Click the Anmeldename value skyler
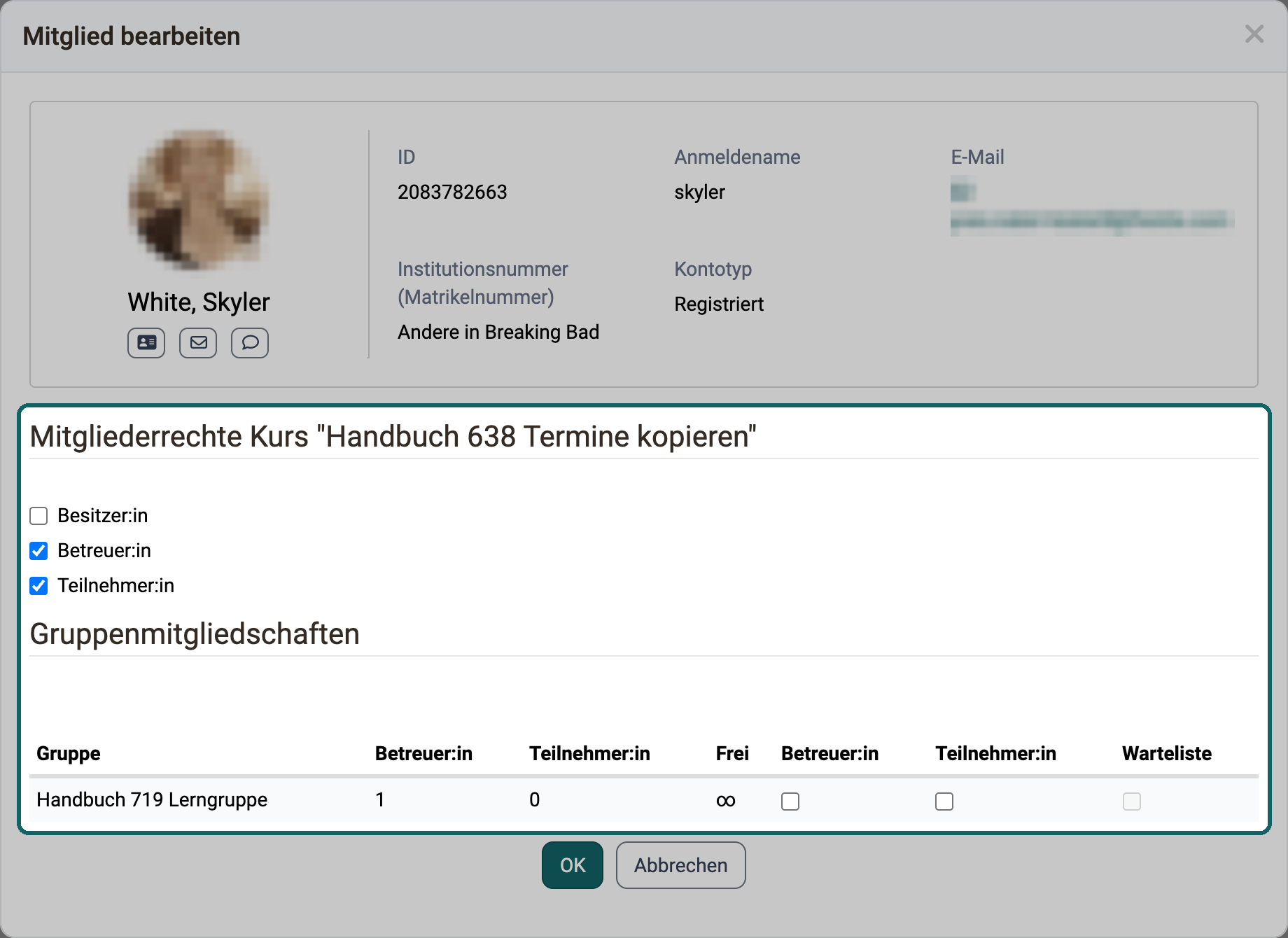The image size is (1288, 938). (699, 192)
